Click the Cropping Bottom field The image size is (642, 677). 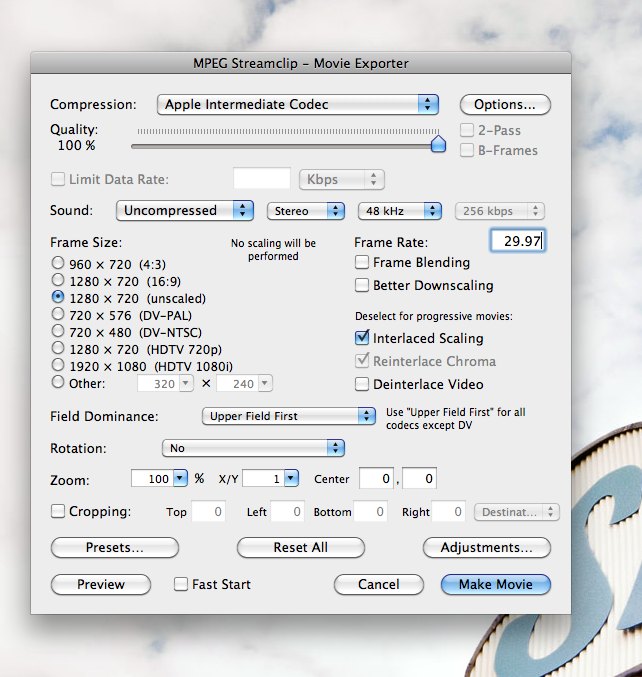pyautogui.click(x=370, y=512)
